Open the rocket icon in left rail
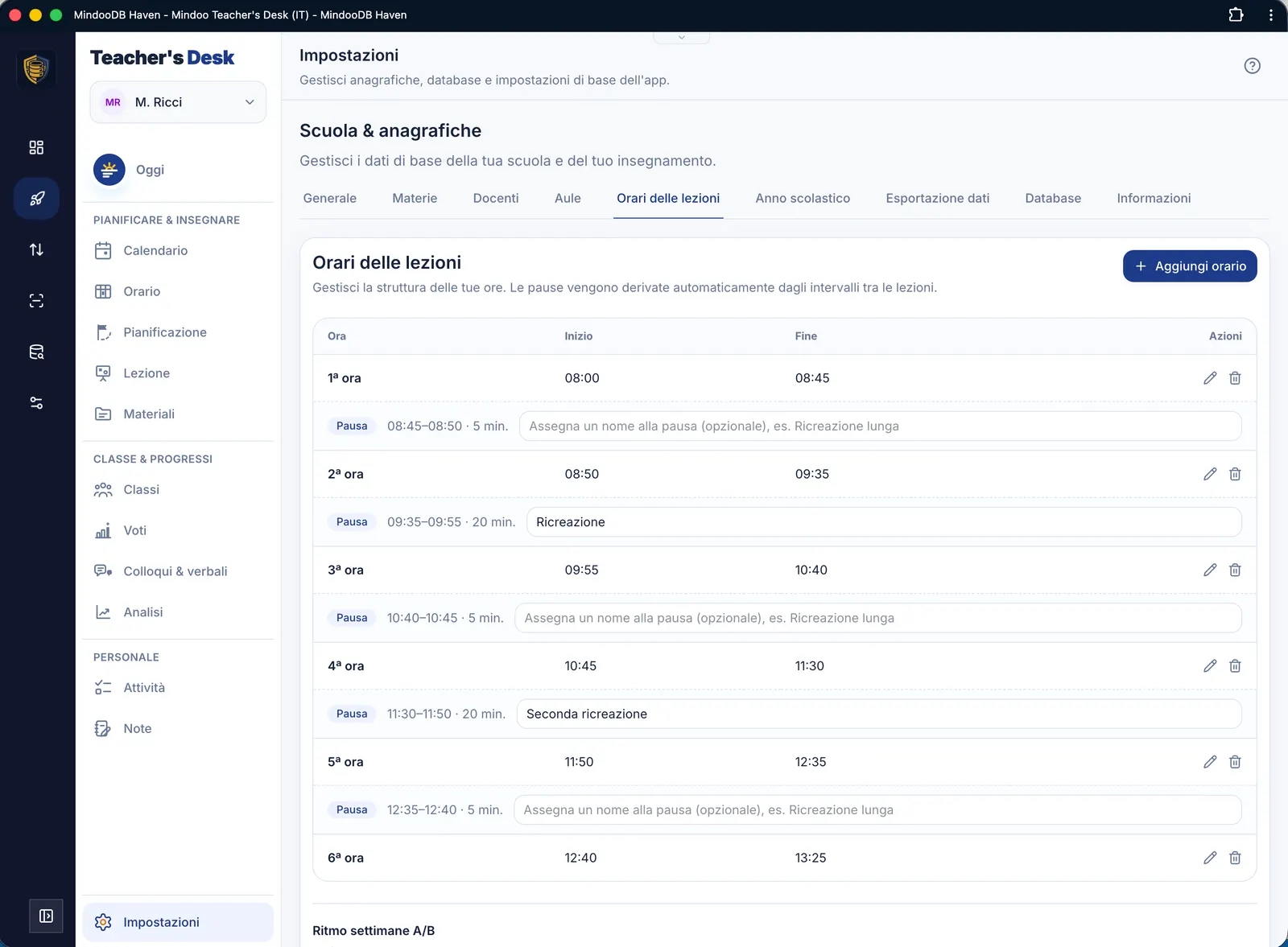Image resolution: width=1288 pixels, height=947 pixels. point(36,199)
